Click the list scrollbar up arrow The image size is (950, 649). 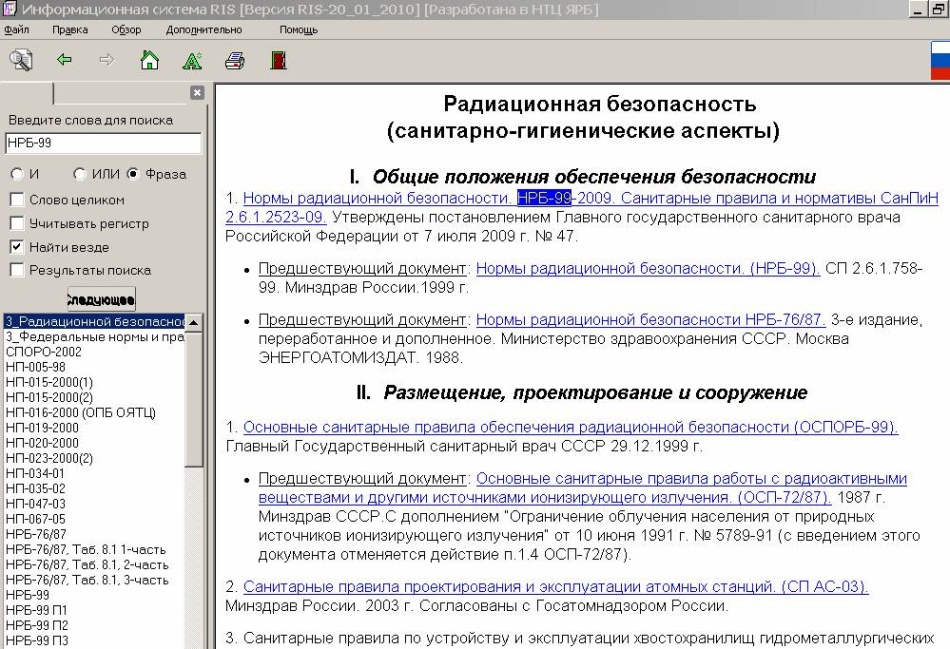pyautogui.click(x=194, y=322)
